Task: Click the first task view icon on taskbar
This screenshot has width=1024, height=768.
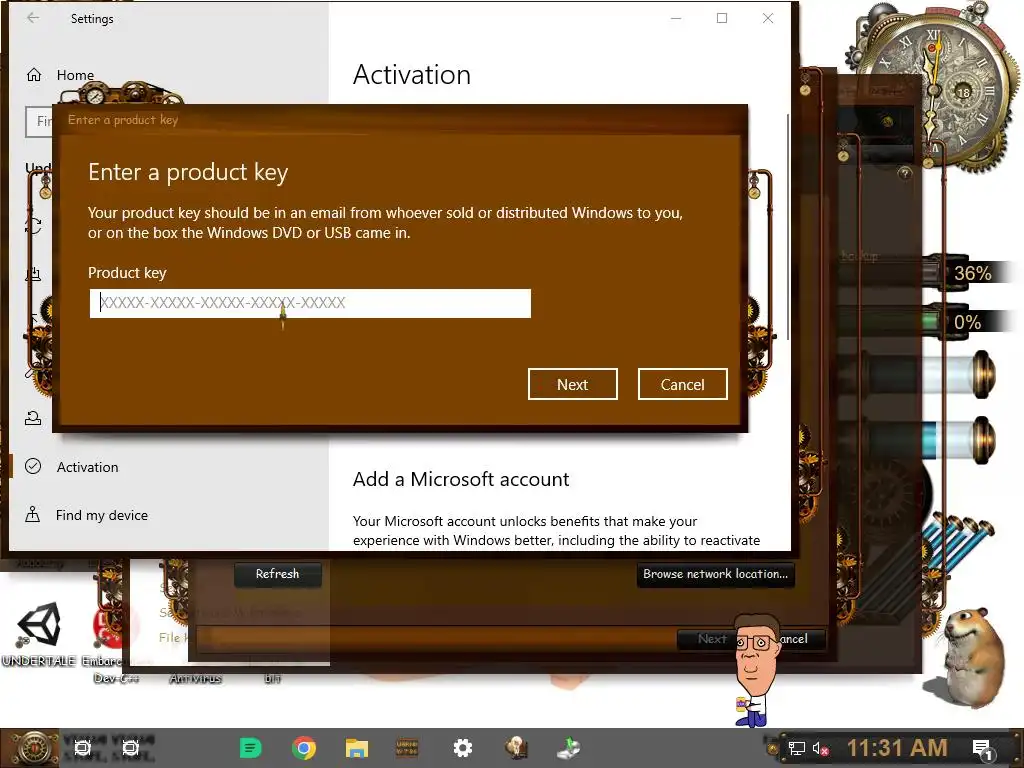Action: click(82, 748)
